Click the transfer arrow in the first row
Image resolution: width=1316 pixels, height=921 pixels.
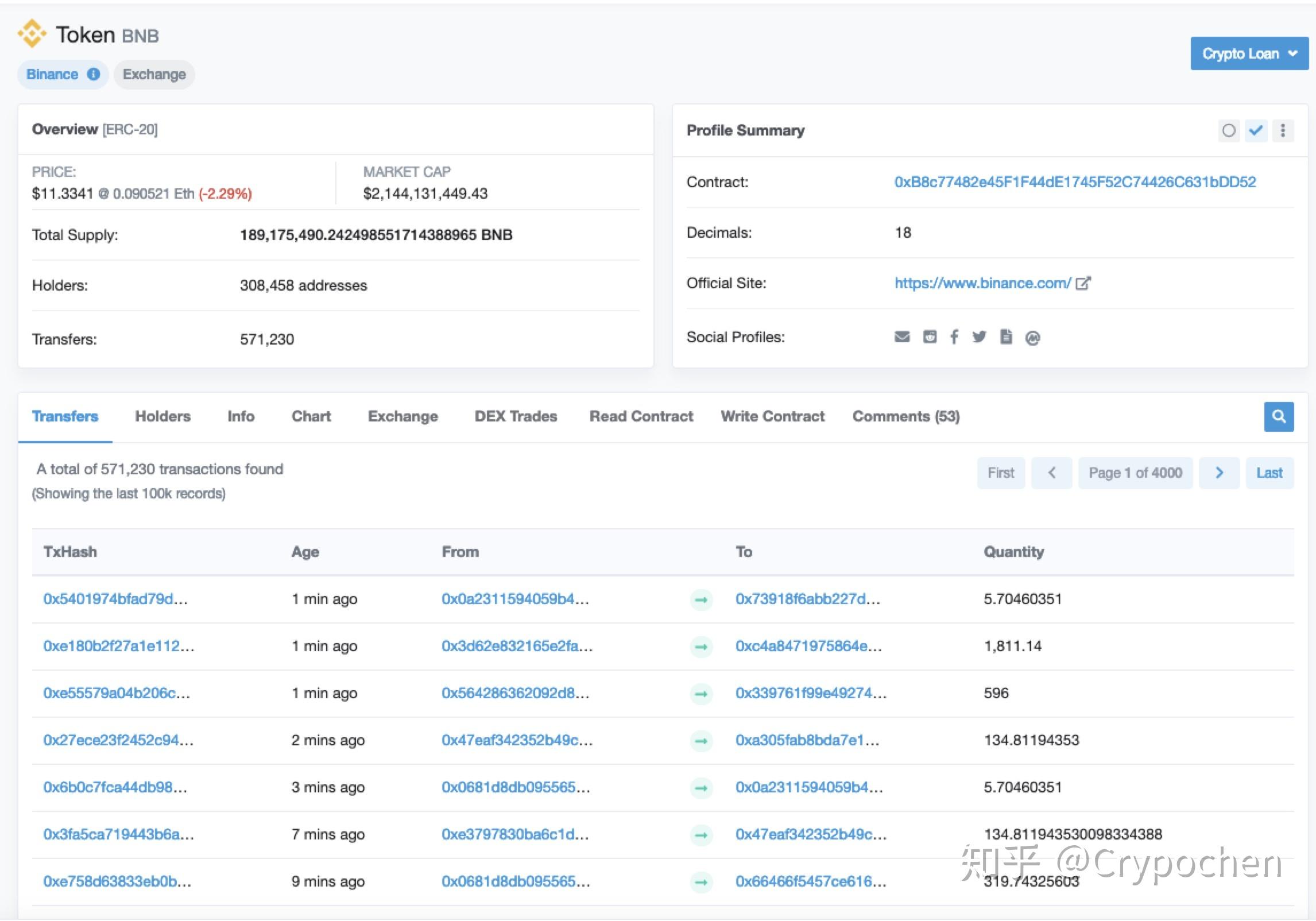coord(701,599)
